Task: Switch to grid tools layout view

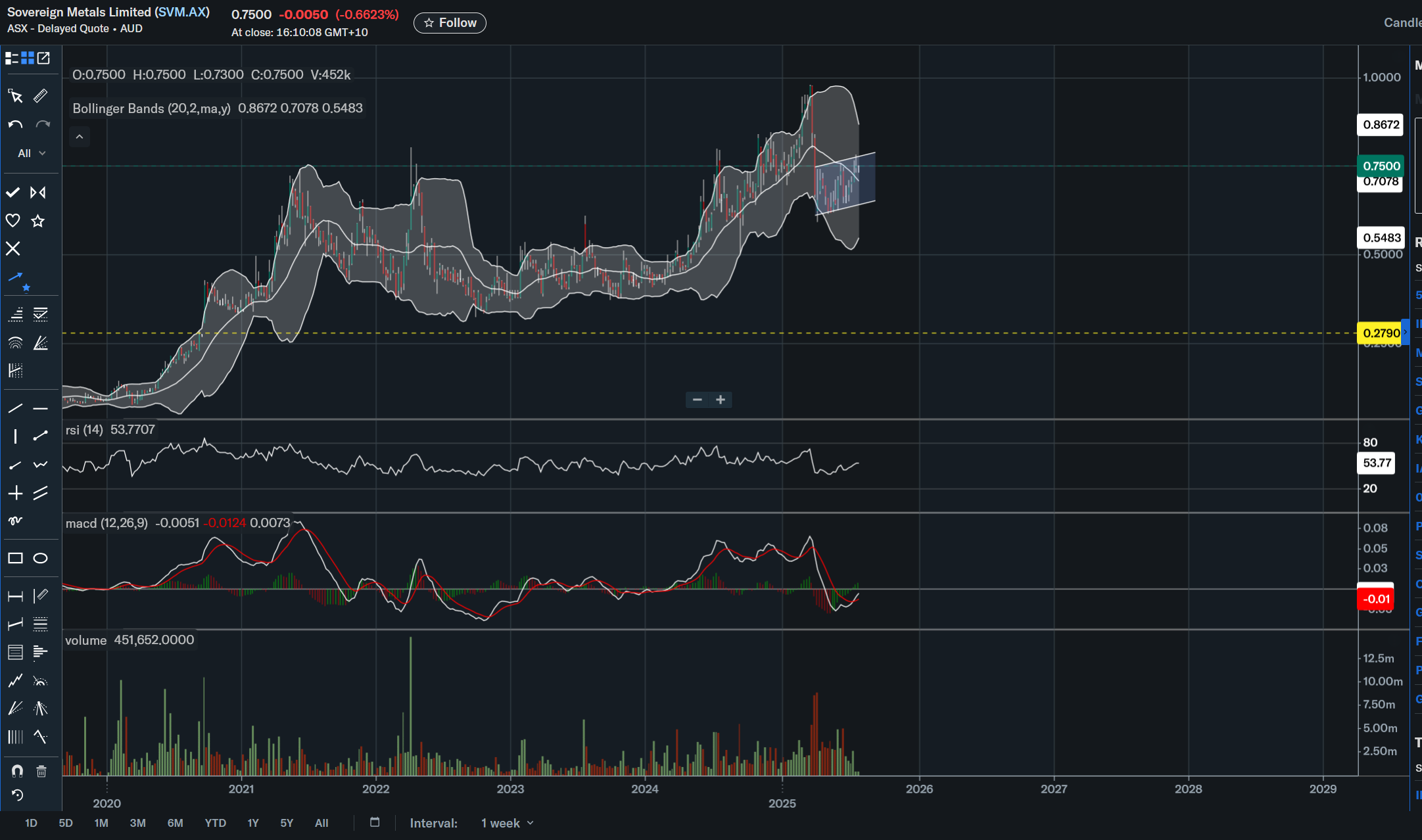Action: click(x=28, y=58)
